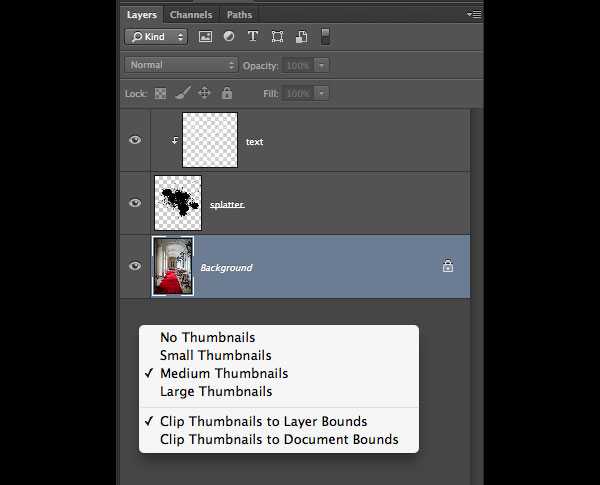
Task: Select Clip Thumbnails to Document Bounds
Action: 279,439
